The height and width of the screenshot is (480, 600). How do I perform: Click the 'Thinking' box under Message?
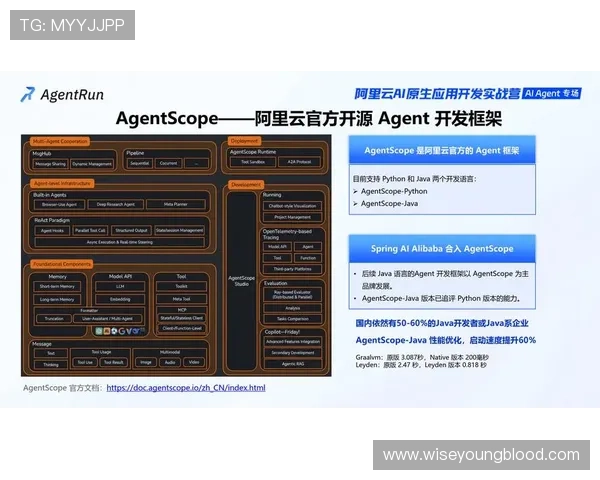pyautogui.click(x=51, y=365)
